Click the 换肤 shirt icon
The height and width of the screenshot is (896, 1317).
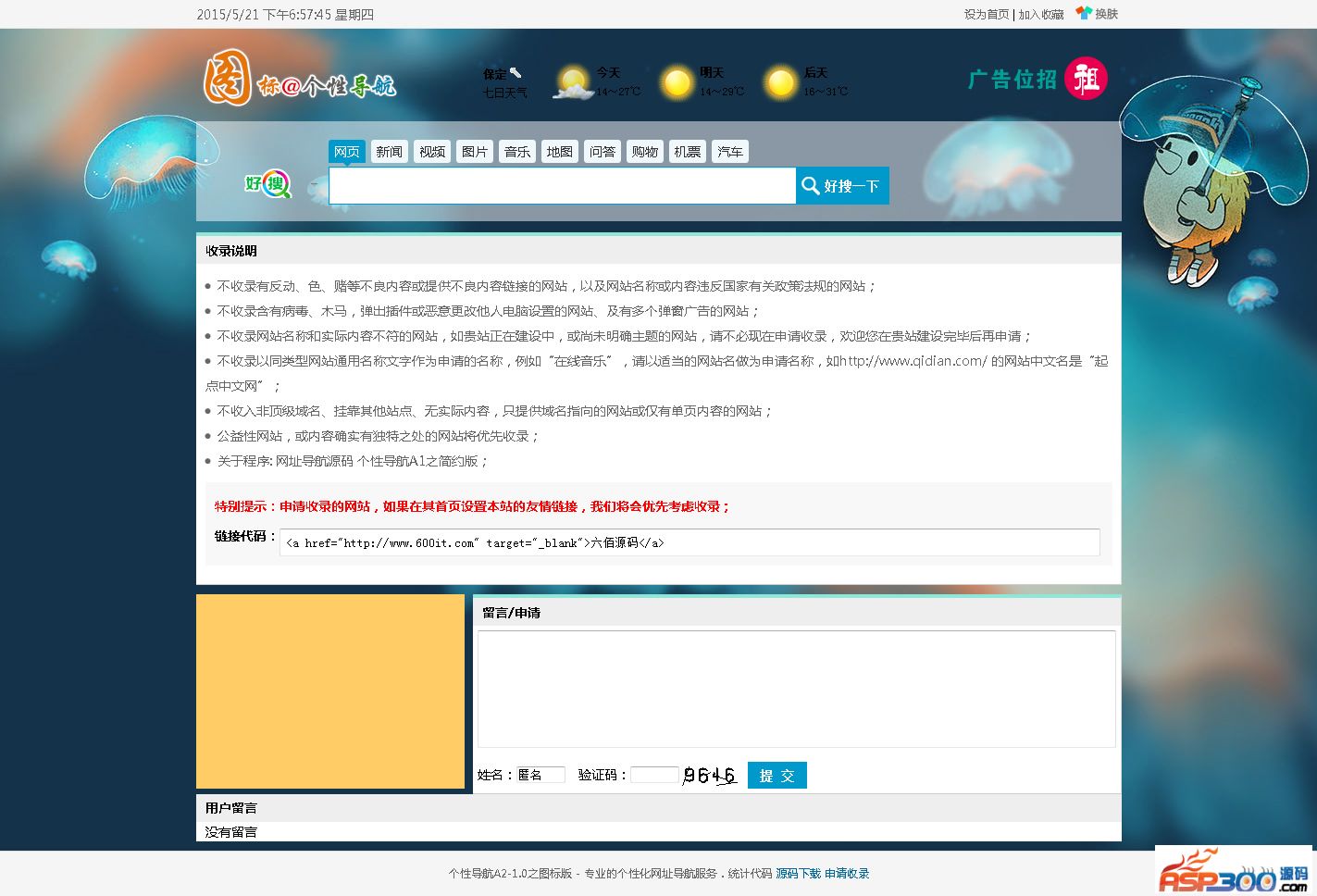[1083, 13]
